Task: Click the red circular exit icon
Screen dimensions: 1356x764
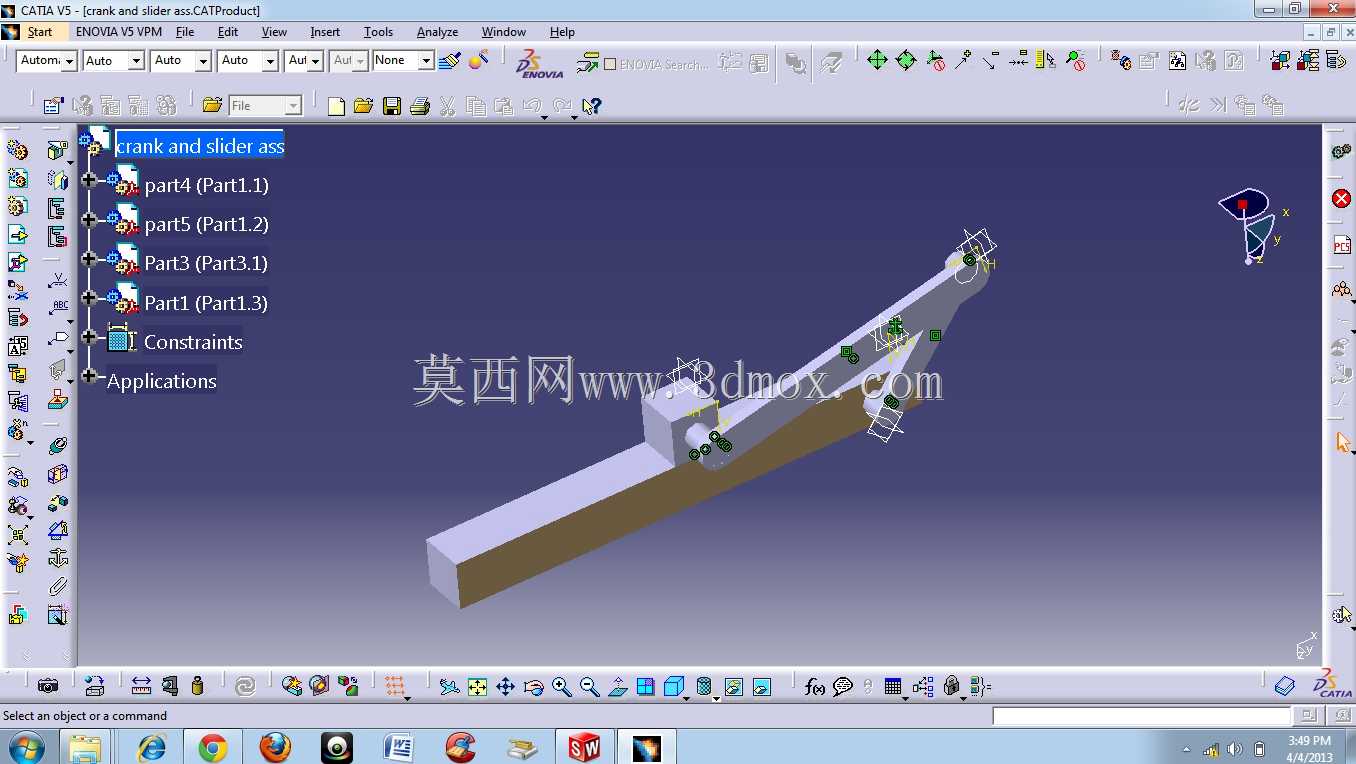Action: pos(1342,199)
